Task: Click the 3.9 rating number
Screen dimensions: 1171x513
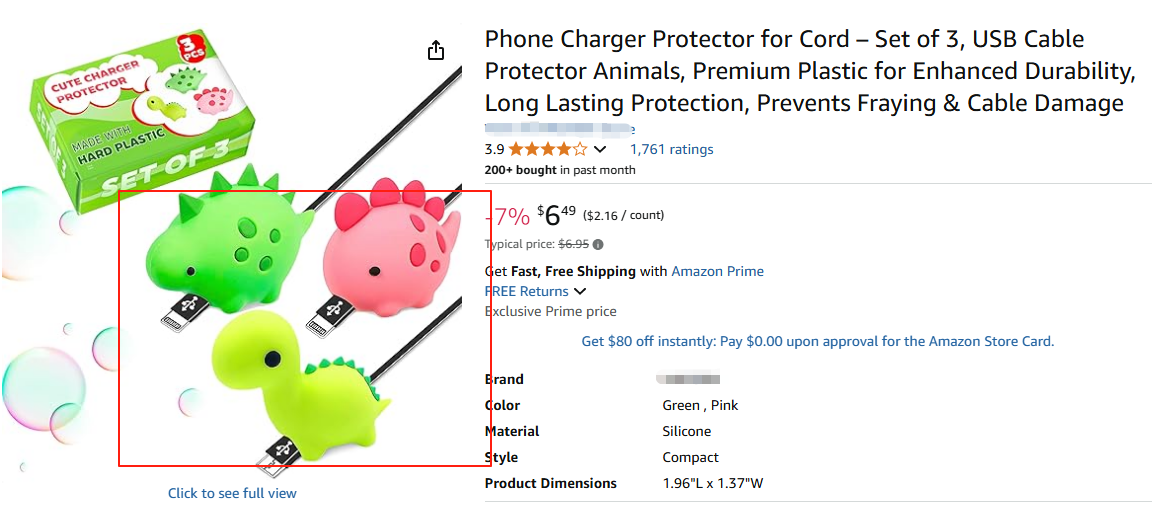Action: pyautogui.click(x=494, y=150)
